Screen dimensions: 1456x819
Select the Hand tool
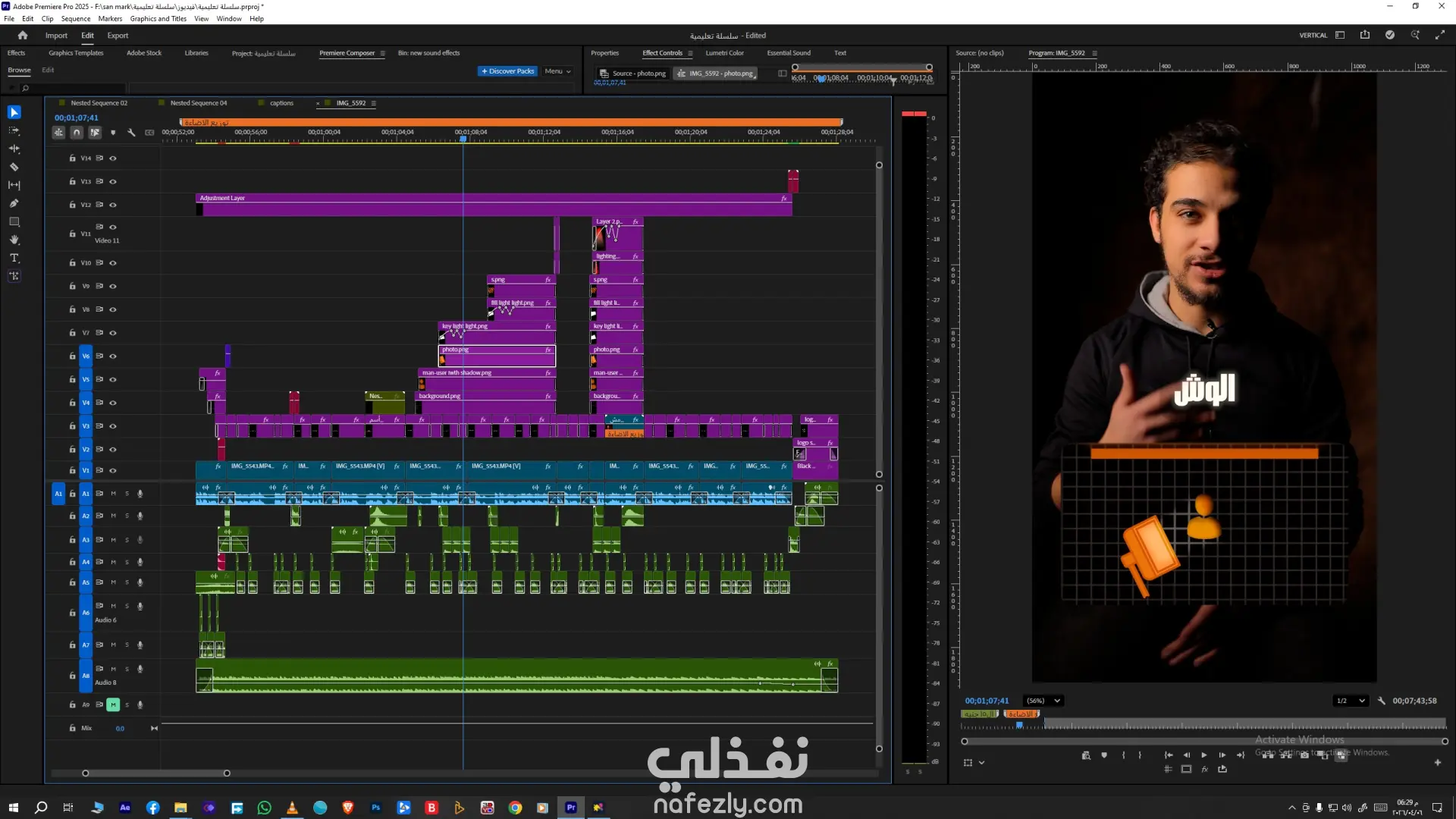pos(14,240)
